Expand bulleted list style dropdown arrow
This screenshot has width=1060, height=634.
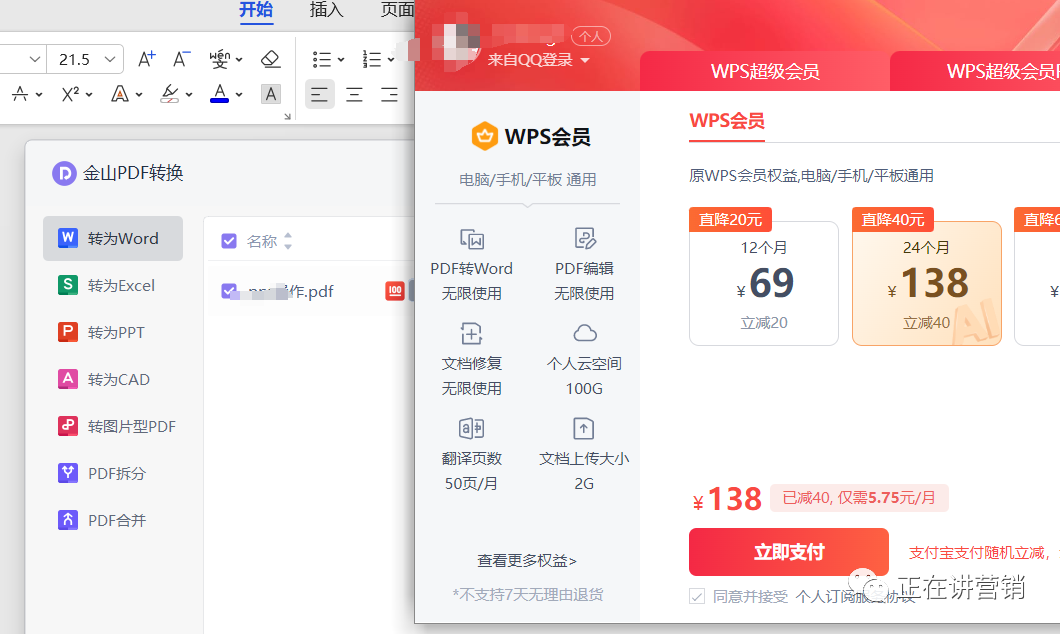[341, 59]
